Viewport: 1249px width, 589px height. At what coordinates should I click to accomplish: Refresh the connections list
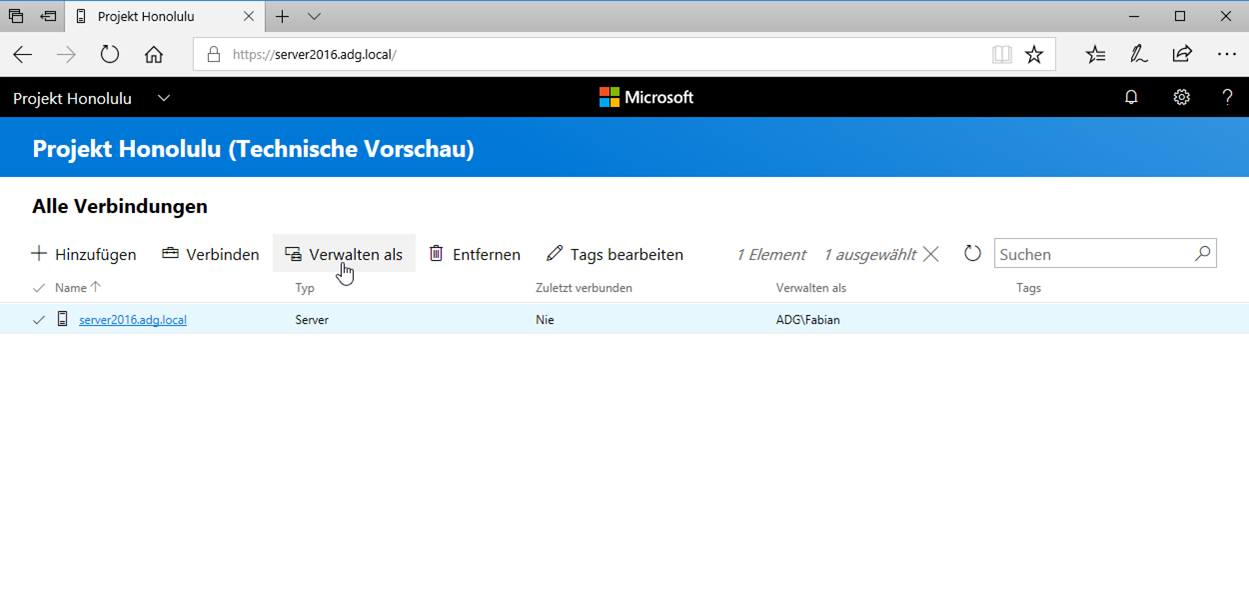(x=972, y=254)
